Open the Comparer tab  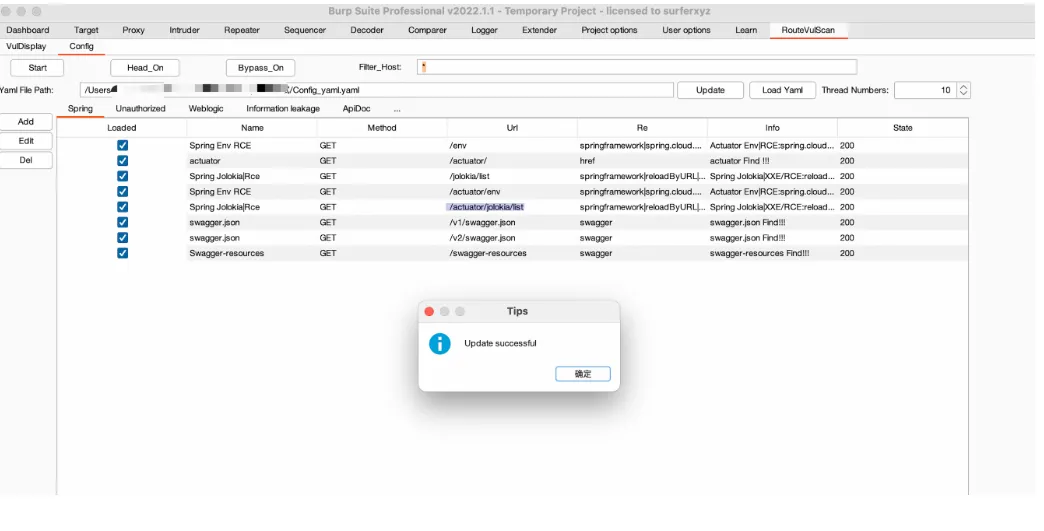click(x=427, y=30)
